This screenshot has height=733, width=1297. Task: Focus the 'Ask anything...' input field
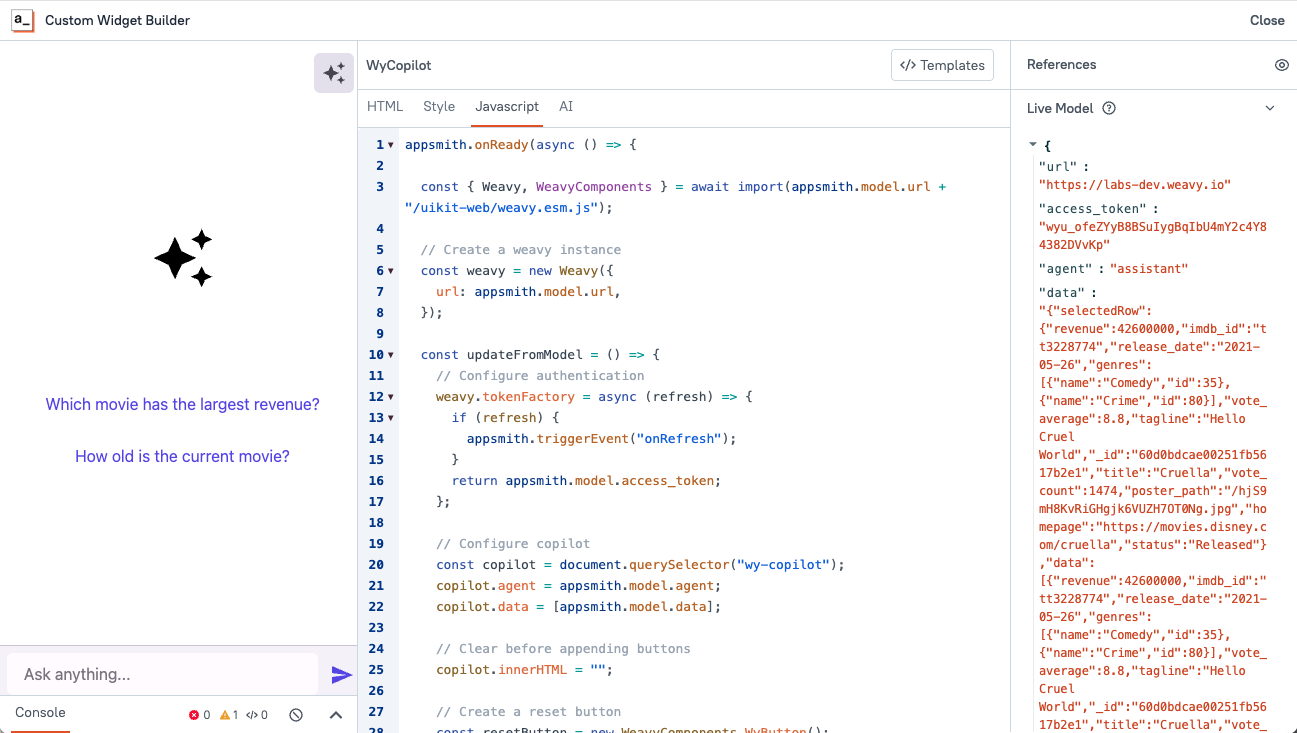coord(163,674)
